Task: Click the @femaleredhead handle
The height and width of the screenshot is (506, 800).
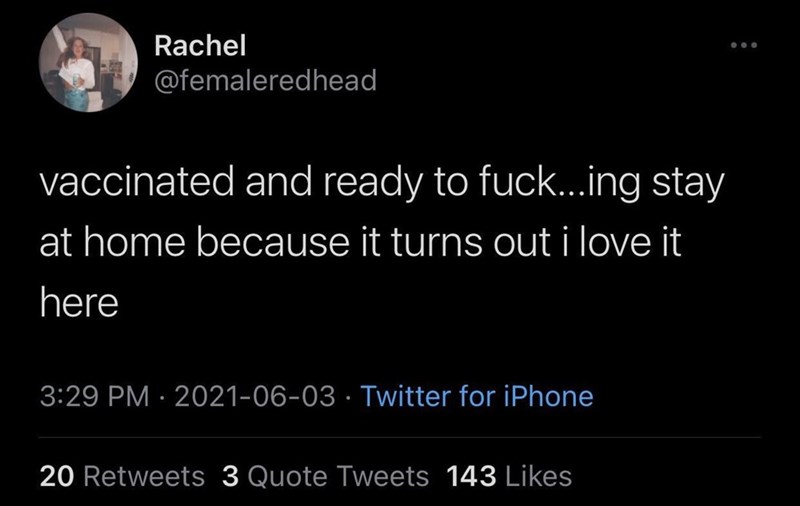Action: pos(266,80)
